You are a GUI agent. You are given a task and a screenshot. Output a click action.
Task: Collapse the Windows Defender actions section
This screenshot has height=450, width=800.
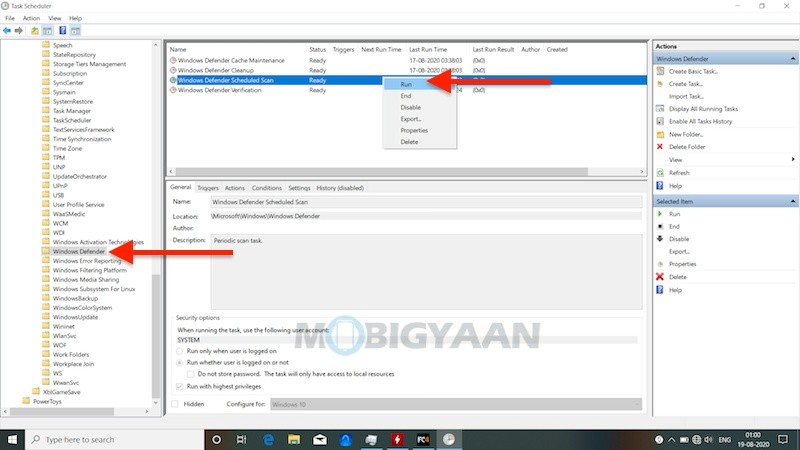[x=792, y=59]
